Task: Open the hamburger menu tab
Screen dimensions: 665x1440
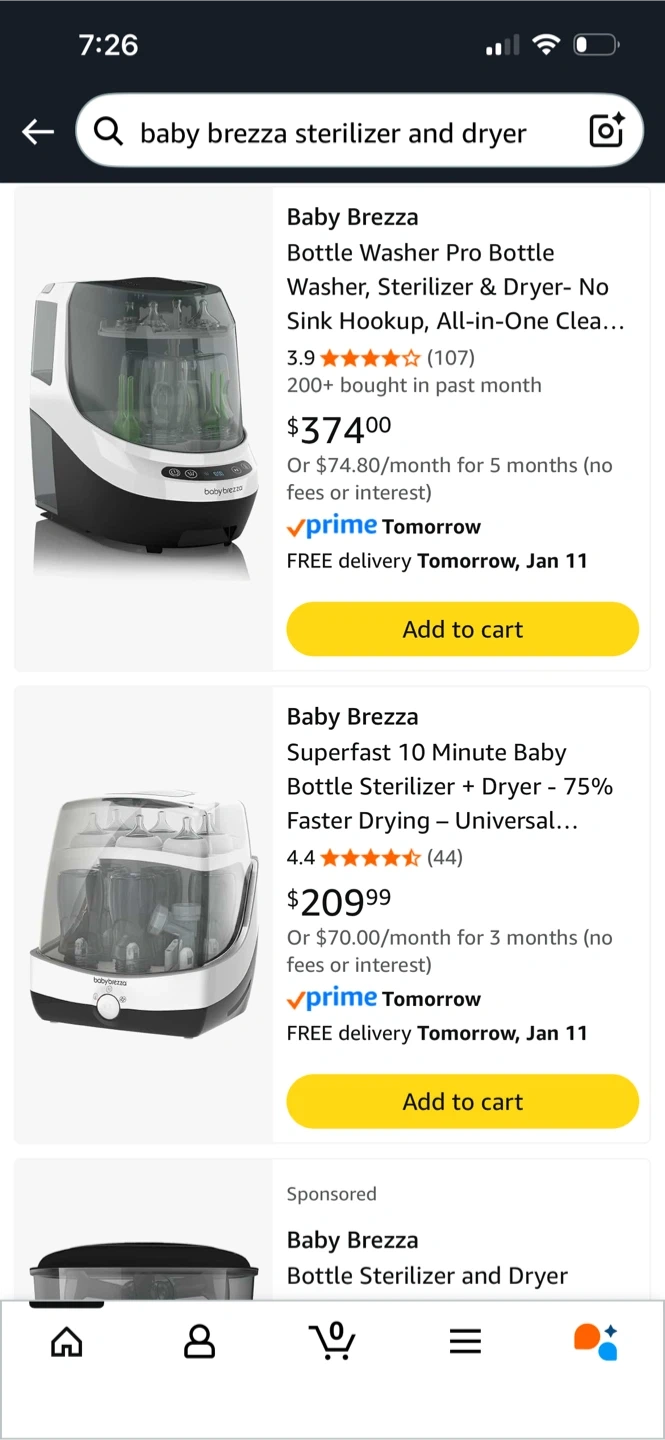Action: 465,1342
